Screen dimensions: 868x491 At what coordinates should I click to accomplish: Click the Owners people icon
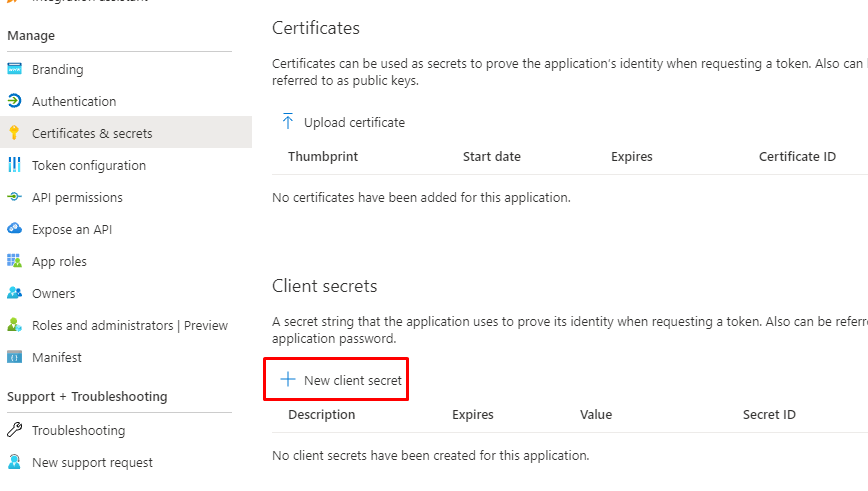14,293
